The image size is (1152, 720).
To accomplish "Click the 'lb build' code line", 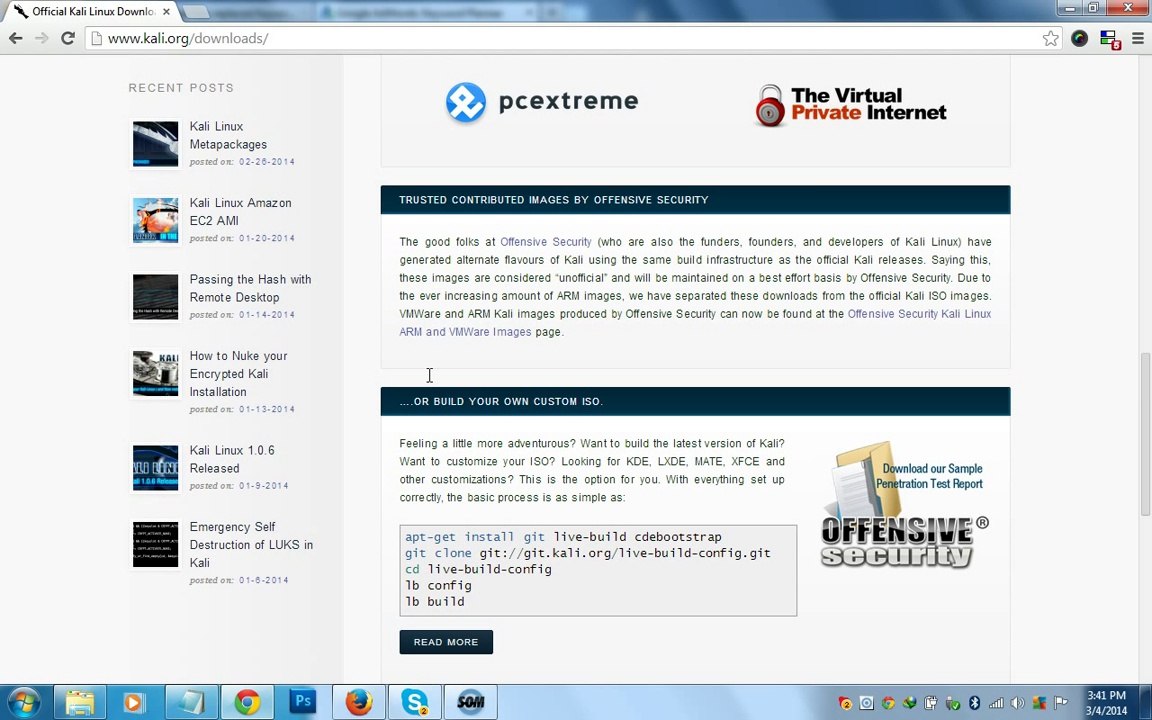I will (x=434, y=601).
